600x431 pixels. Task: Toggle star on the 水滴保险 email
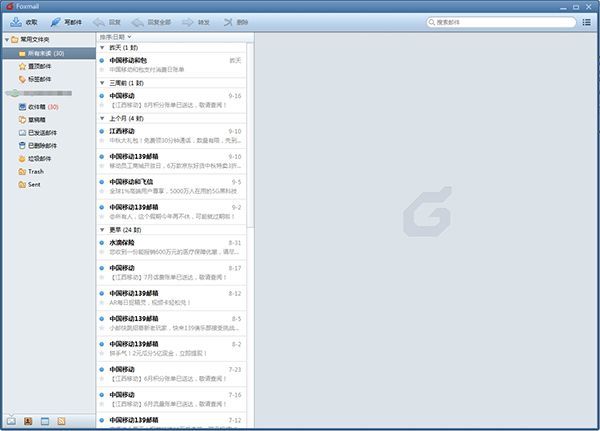101,252
